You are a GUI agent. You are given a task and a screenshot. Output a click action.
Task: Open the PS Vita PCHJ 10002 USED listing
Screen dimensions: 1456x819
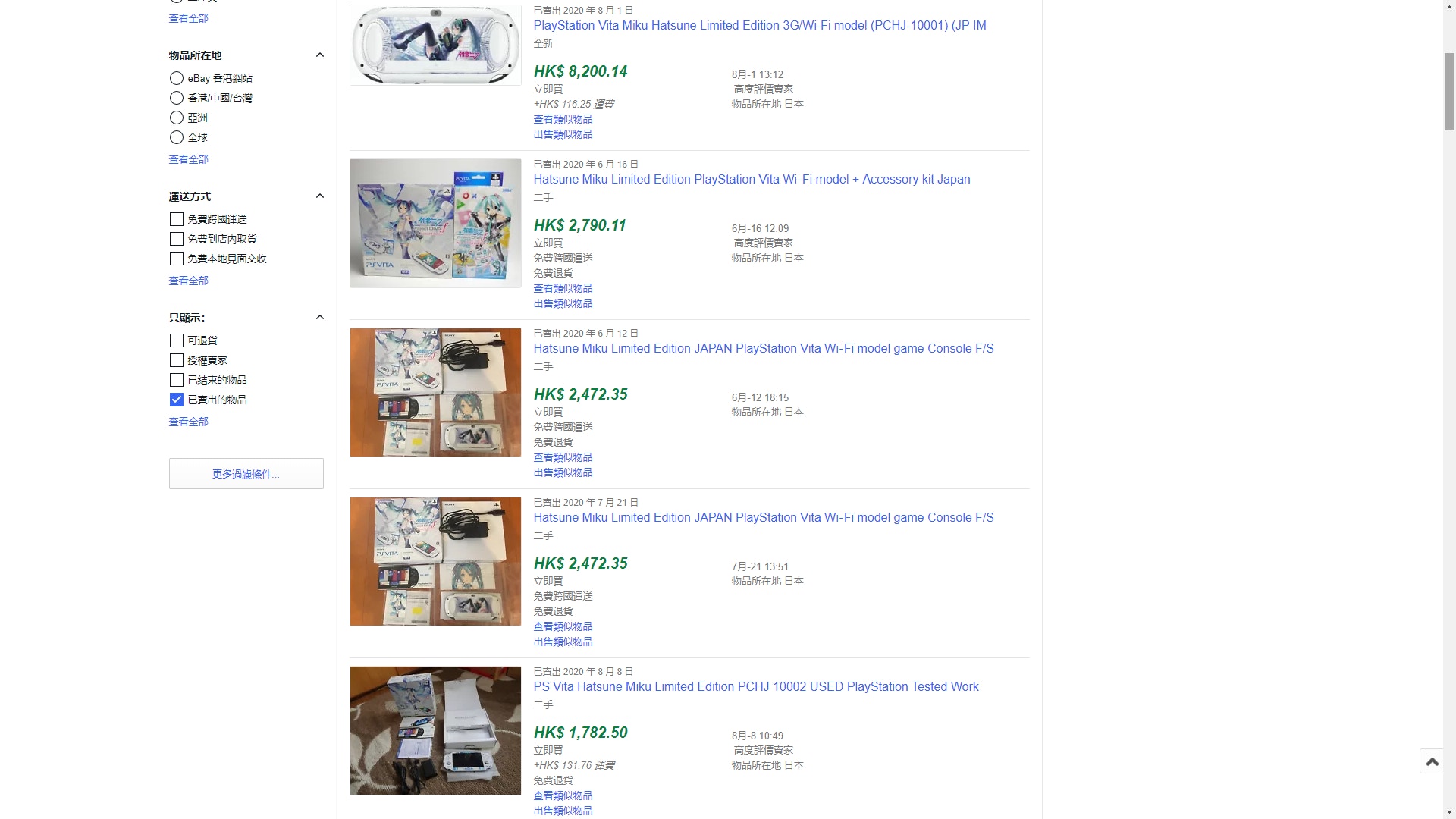[755, 686]
